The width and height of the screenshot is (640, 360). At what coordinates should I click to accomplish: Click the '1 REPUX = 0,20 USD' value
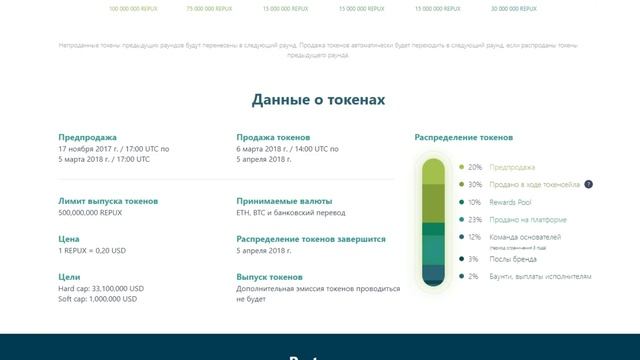(92, 251)
